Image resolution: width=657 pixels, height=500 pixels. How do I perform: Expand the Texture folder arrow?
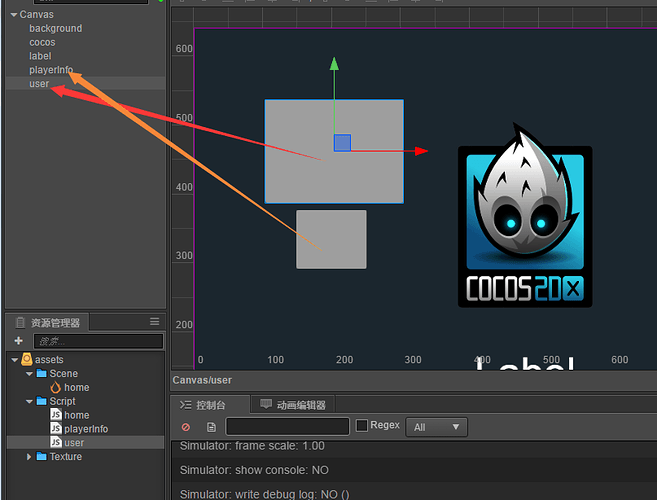point(29,456)
